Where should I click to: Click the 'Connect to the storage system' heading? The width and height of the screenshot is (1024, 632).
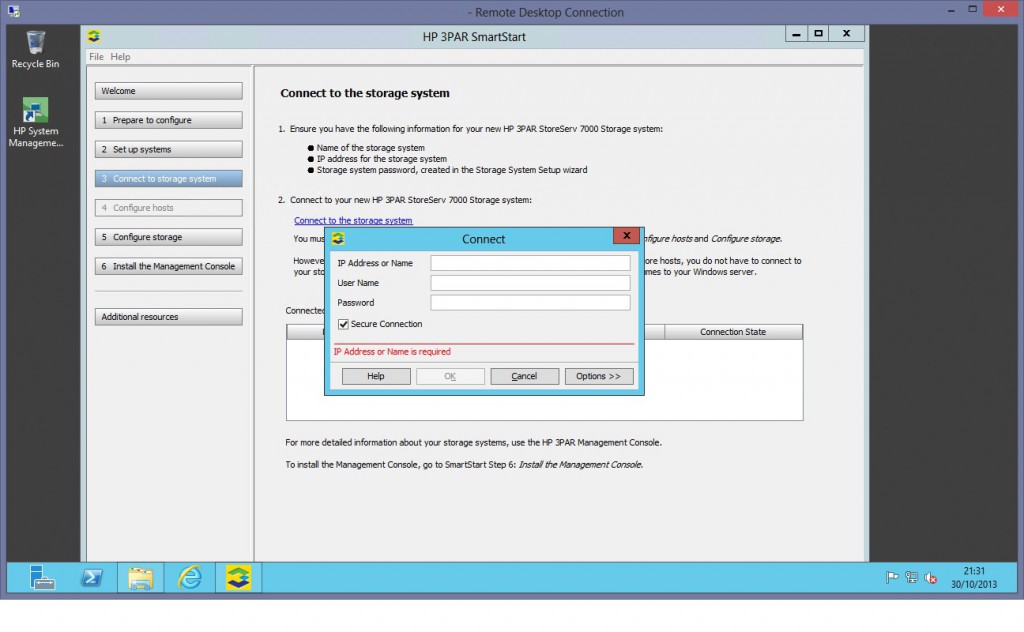(x=364, y=93)
